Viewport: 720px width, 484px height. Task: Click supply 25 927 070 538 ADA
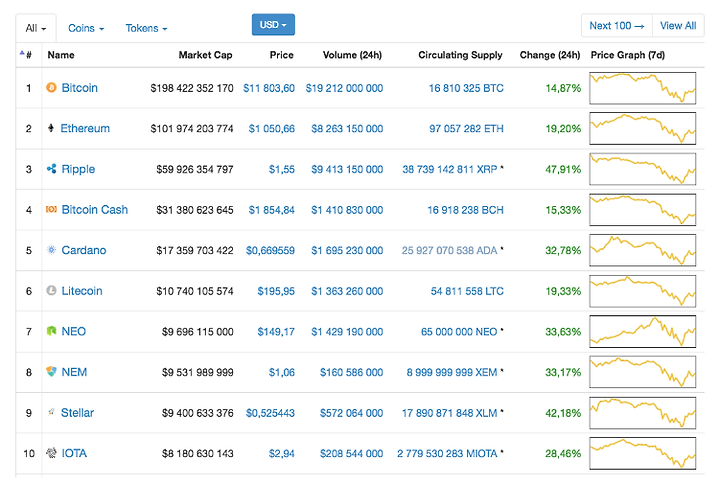[450, 250]
